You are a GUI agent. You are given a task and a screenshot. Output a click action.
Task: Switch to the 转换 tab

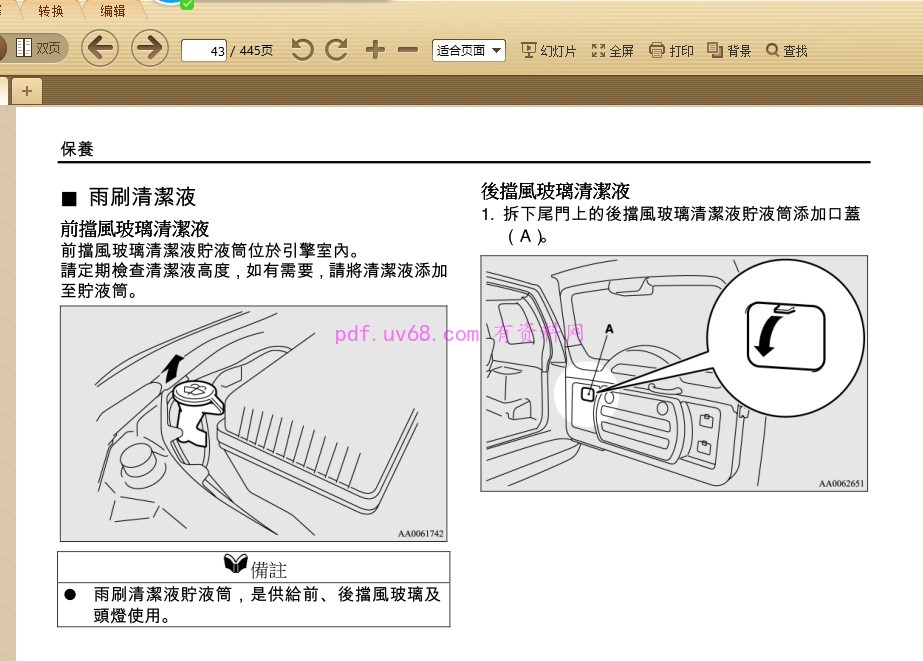pos(49,11)
